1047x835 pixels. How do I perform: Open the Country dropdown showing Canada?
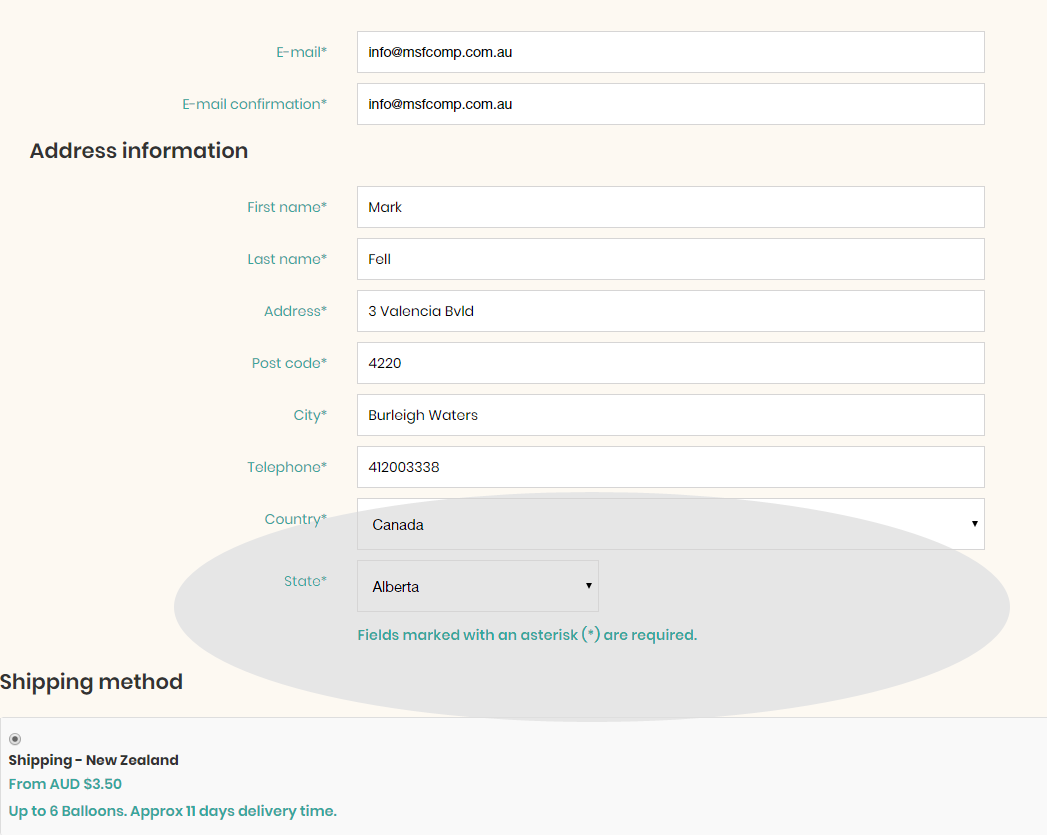point(670,524)
